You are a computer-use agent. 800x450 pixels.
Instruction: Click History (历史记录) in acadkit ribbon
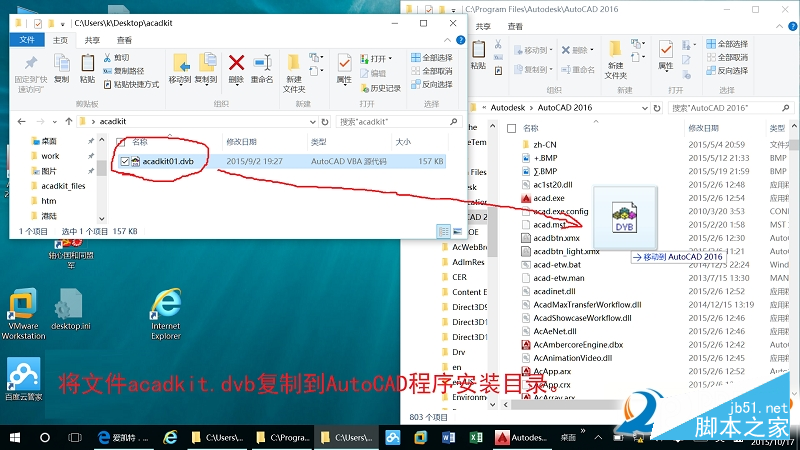pos(381,88)
